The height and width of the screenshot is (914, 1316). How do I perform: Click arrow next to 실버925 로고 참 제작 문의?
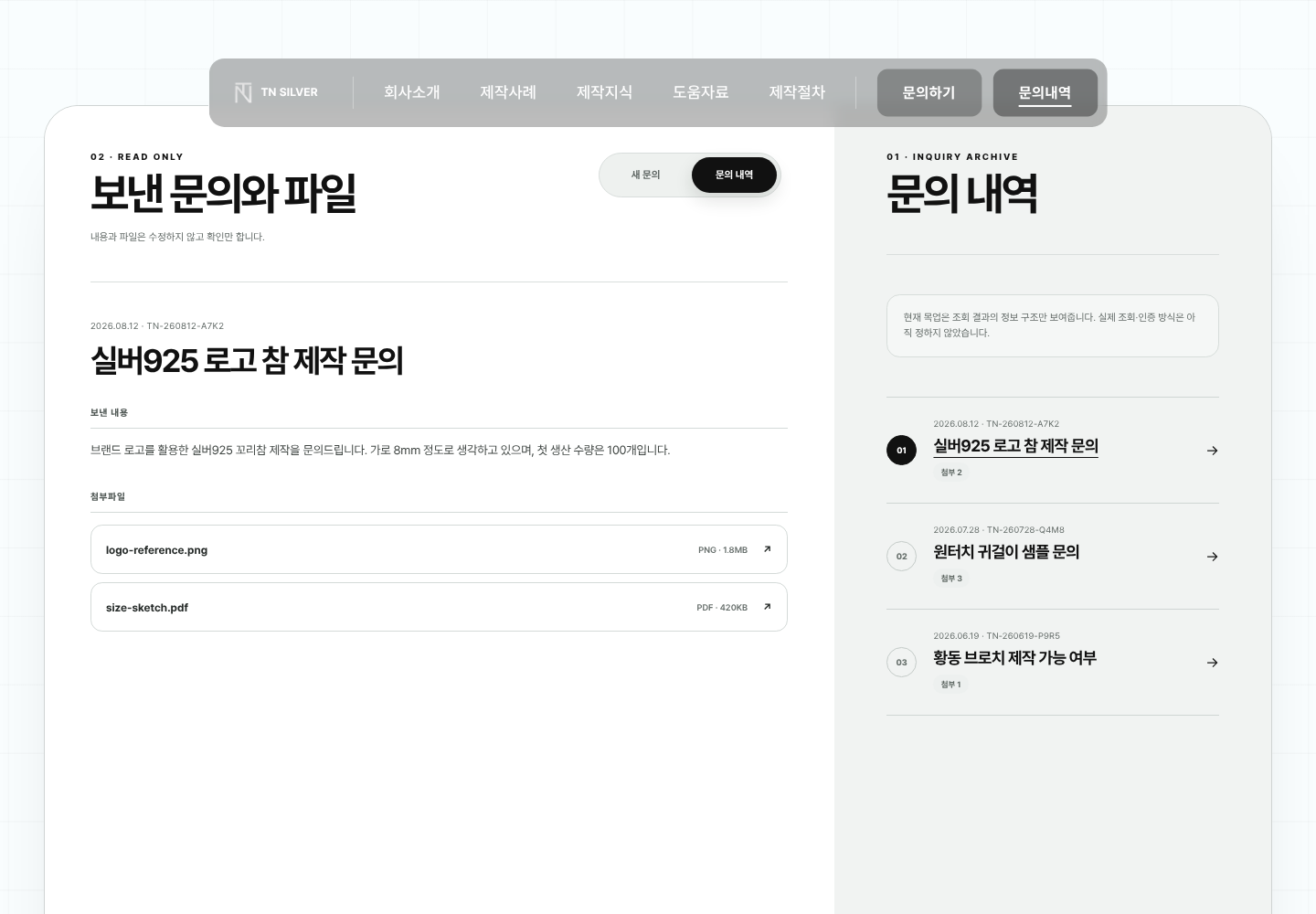1212,451
